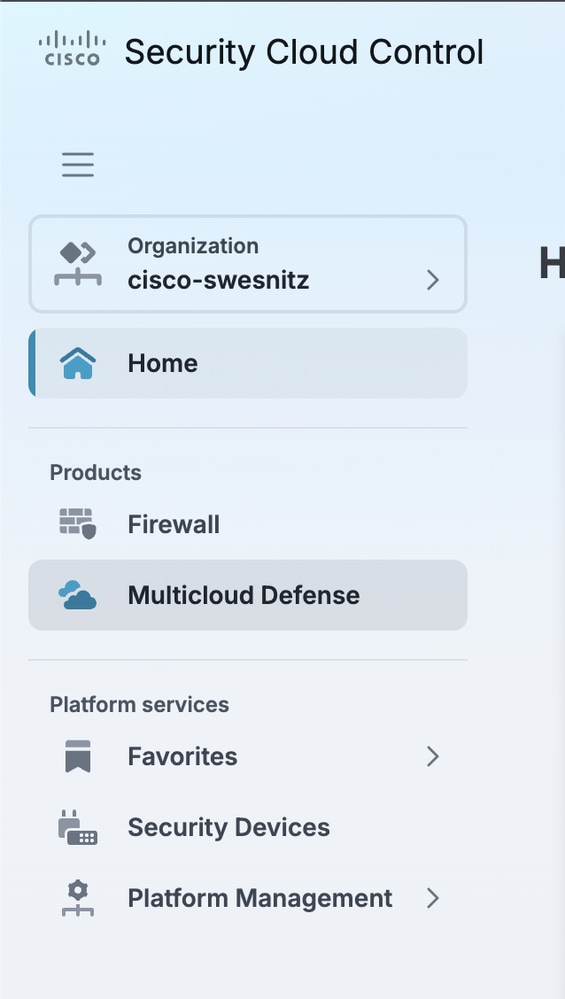Image resolution: width=565 pixels, height=999 pixels.
Task: Click the Platform Management gear icon
Action: pyautogui.click(x=78, y=898)
